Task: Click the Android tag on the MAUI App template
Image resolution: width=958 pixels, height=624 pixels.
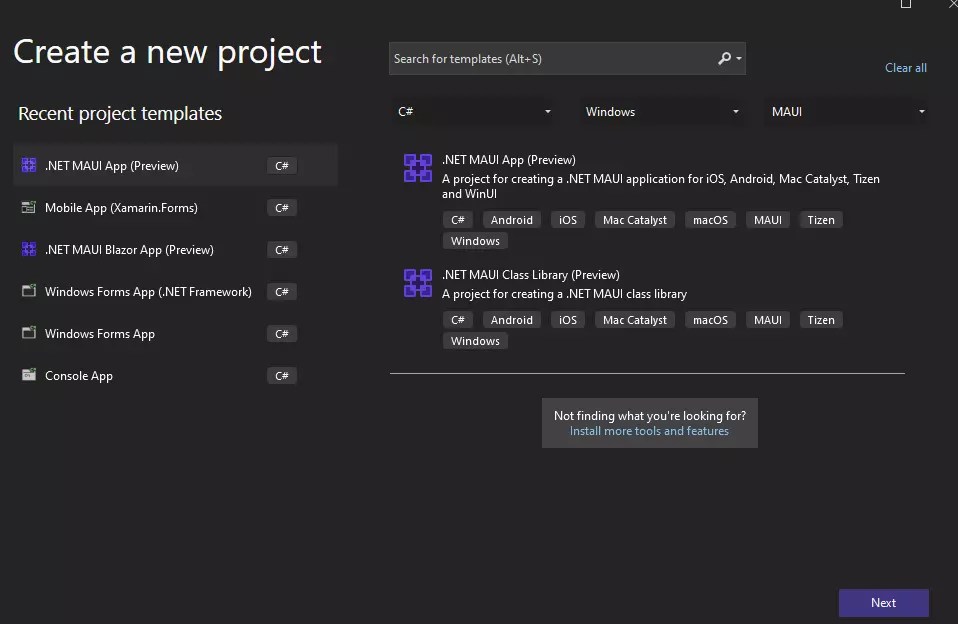Action: pyautogui.click(x=511, y=219)
